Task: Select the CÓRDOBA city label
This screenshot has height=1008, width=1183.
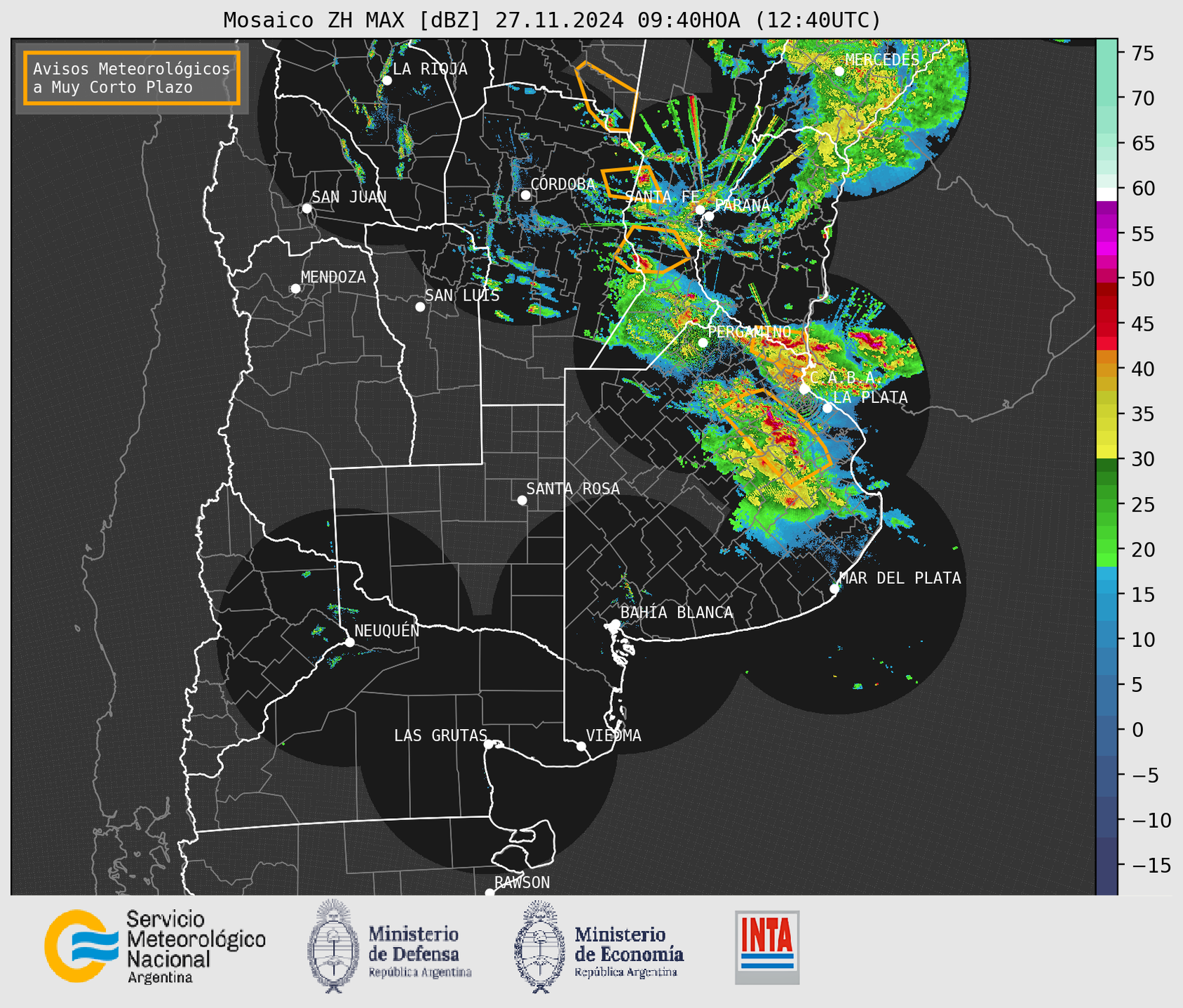Action: (x=562, y=184)
